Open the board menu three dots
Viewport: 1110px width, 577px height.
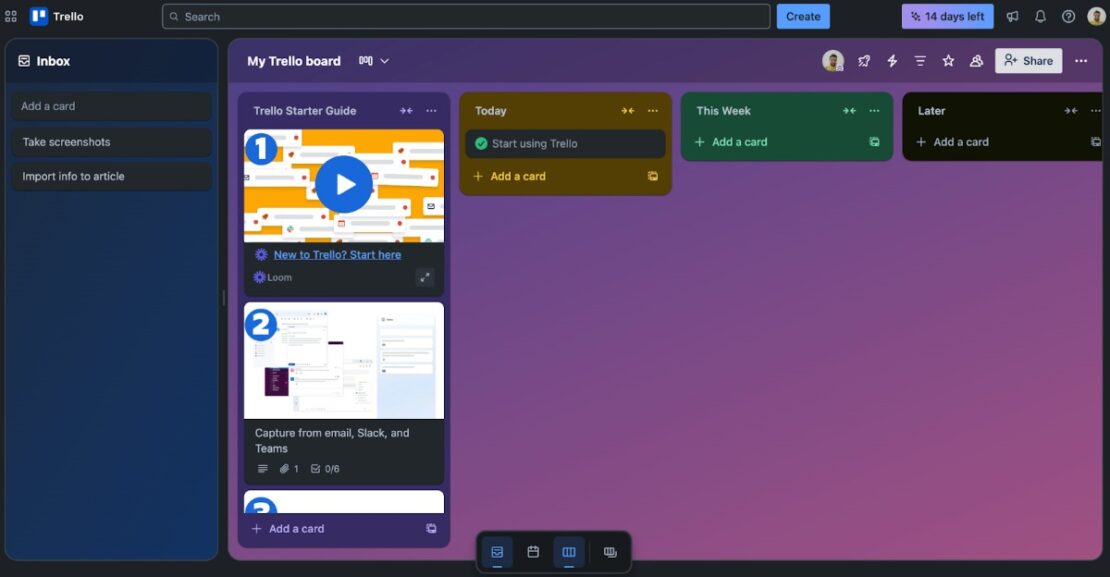tap(1081, 61)
